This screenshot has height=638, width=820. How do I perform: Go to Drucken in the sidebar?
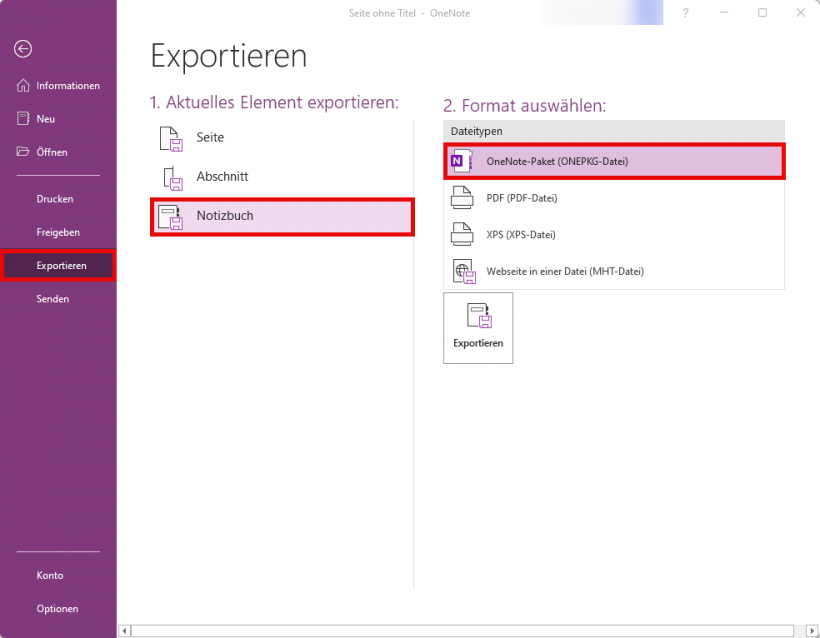coord(55,199)
